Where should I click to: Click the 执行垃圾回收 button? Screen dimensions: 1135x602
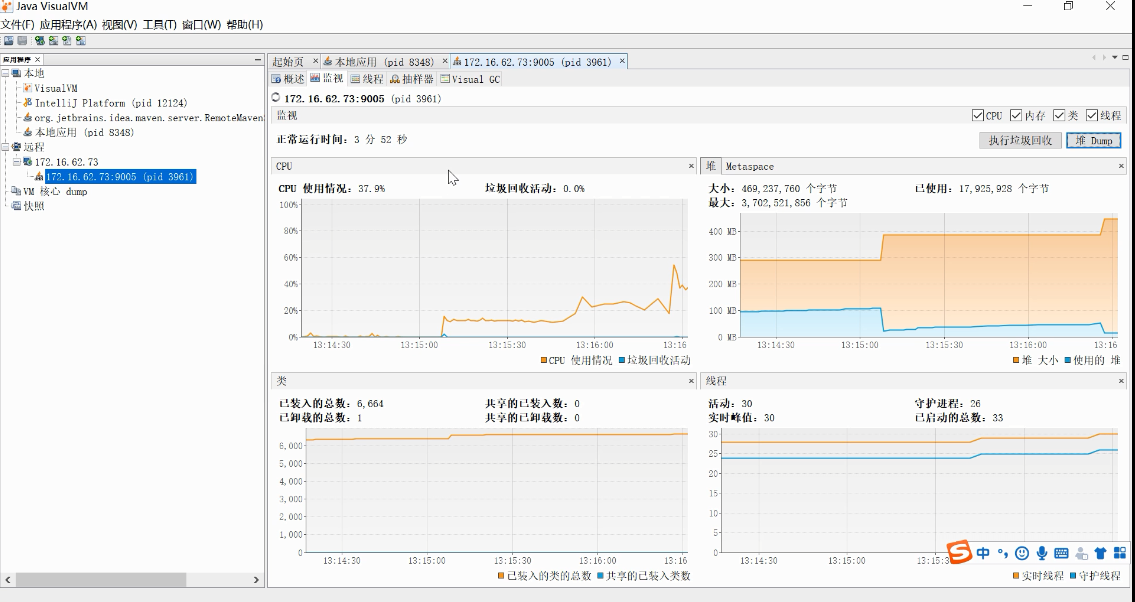point(1021,140)
